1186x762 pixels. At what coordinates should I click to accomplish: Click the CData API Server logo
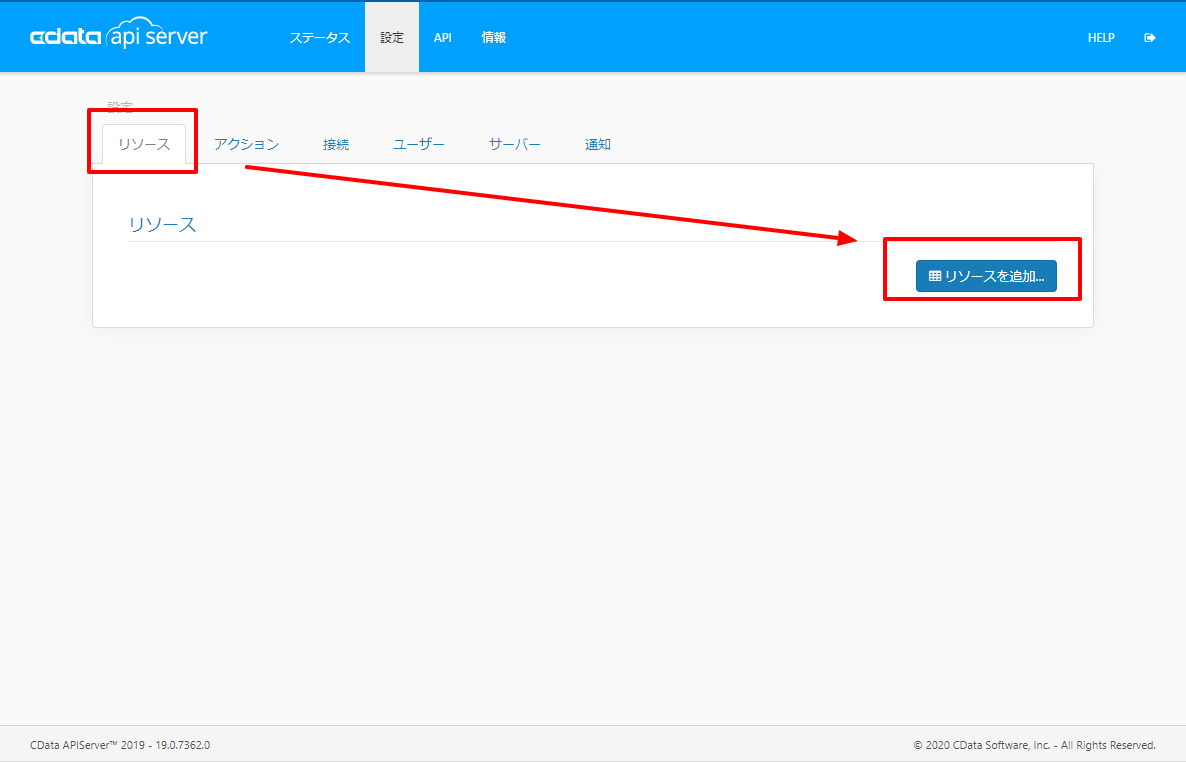[118, 34]
